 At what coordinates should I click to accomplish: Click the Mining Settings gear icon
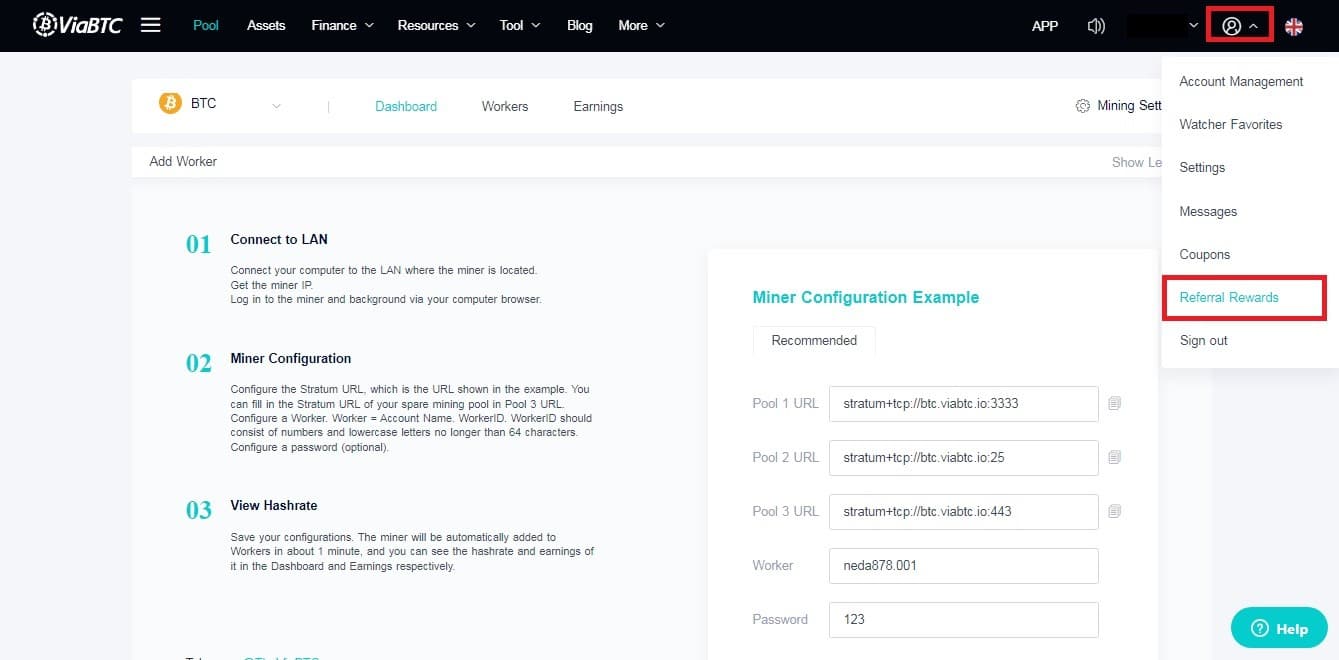pos(1082,106)
